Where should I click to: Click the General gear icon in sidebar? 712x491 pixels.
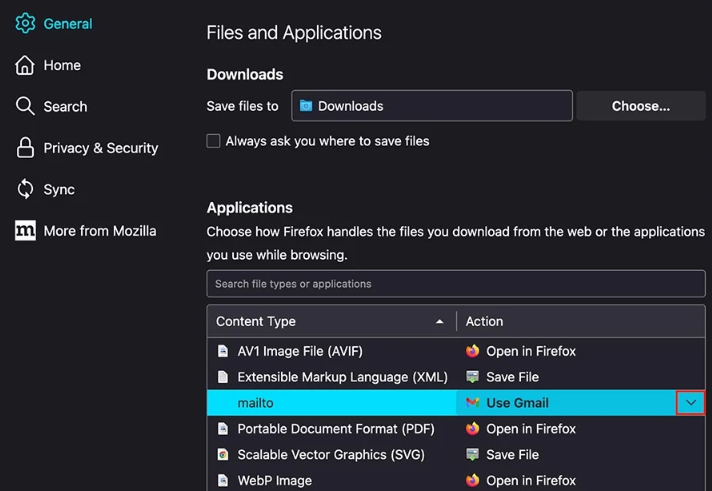tap(25, 24)
